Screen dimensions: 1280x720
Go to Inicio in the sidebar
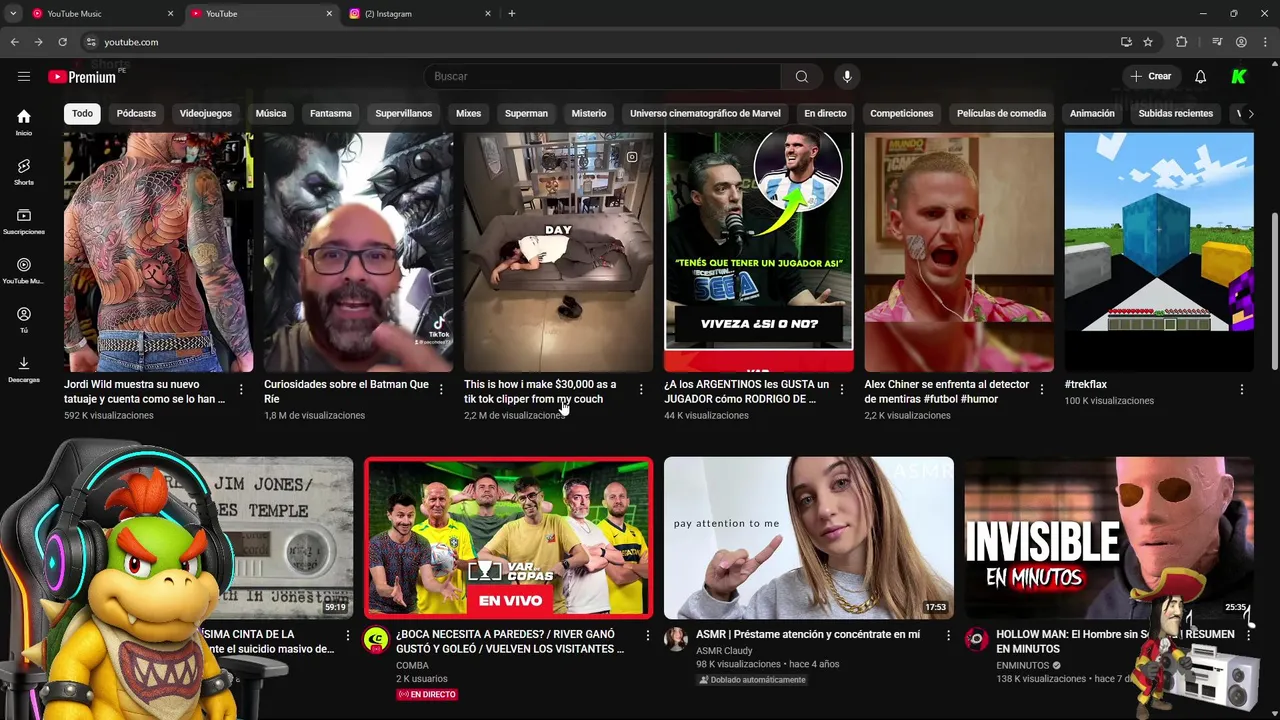(x=24, y=122)
